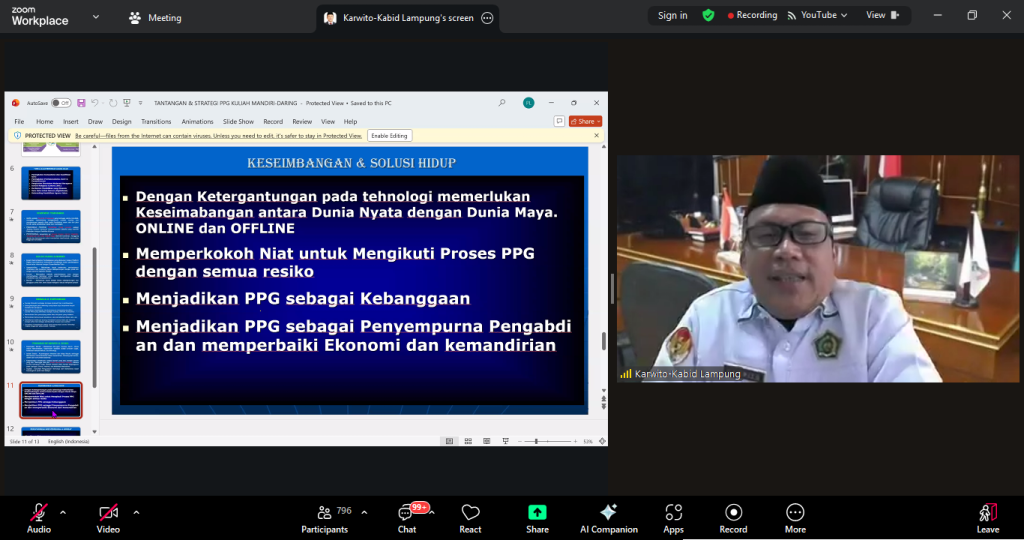Adjust the PowerPoint zoom slider

point(536,441)
